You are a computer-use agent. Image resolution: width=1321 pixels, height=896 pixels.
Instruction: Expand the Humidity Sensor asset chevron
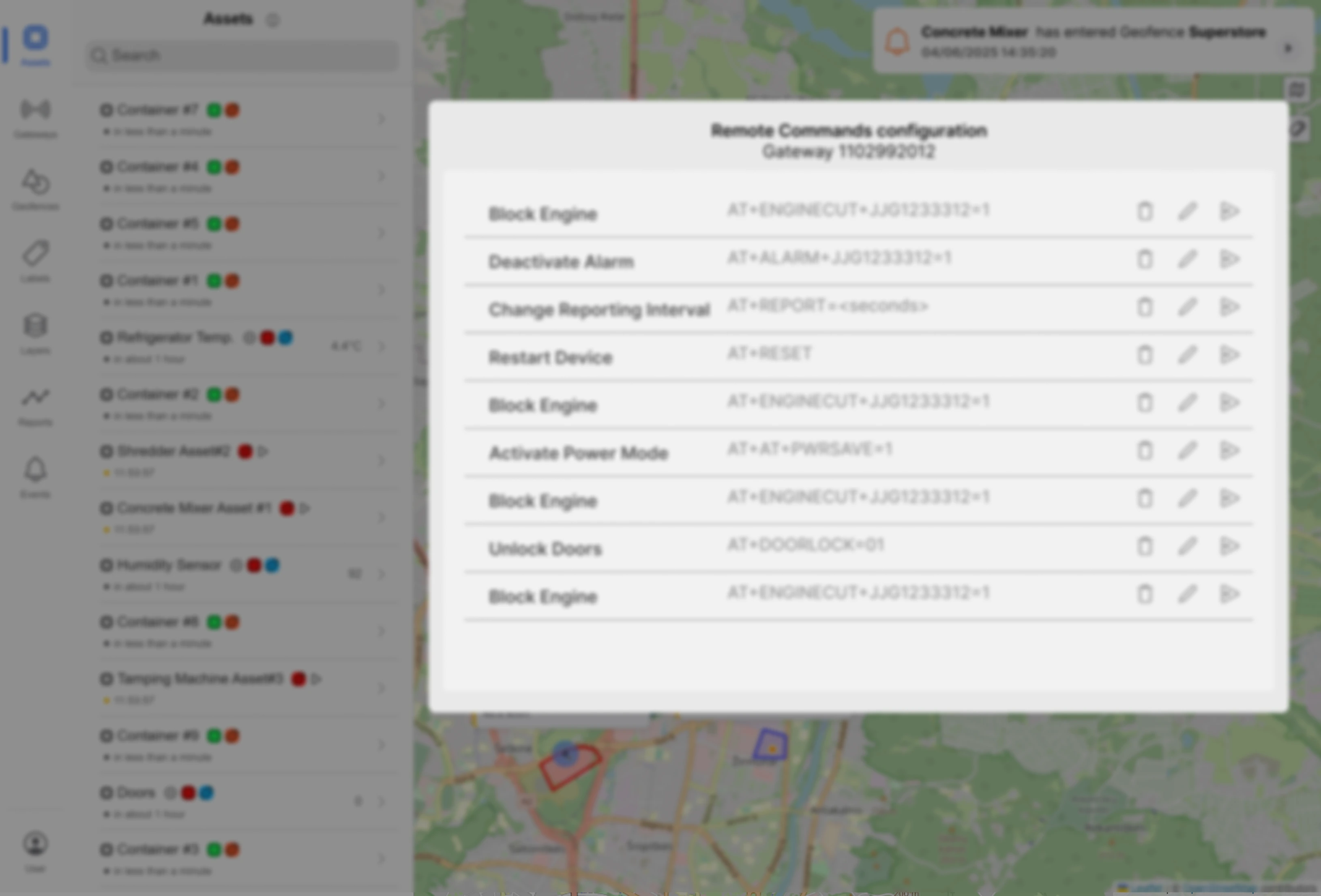(x=382, y=574)
